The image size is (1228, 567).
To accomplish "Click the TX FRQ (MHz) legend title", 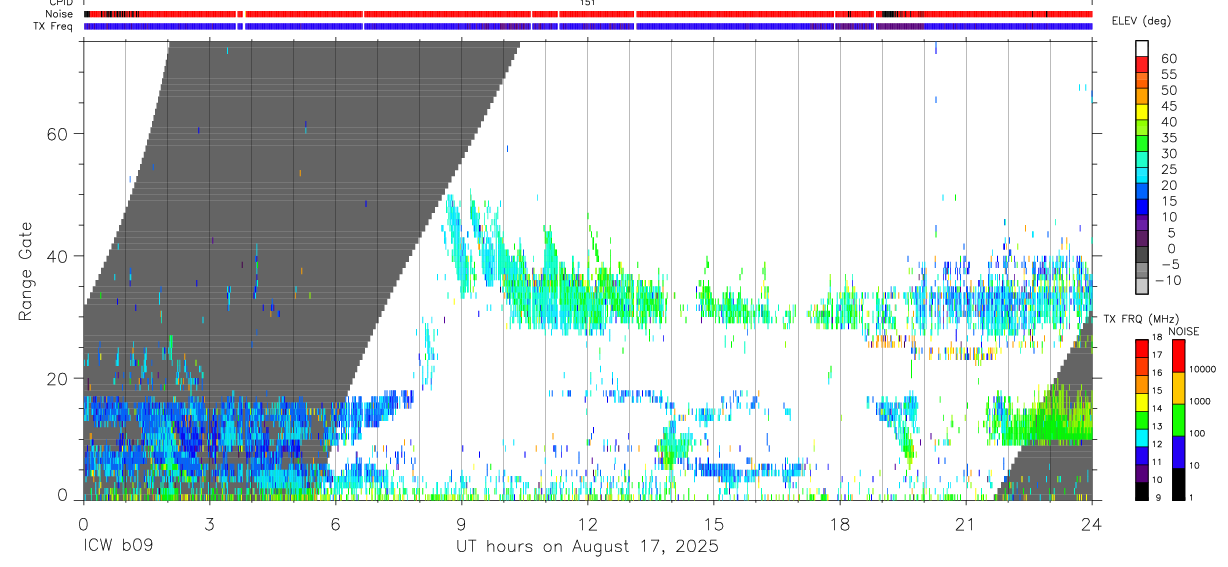I will (1141, 319).
